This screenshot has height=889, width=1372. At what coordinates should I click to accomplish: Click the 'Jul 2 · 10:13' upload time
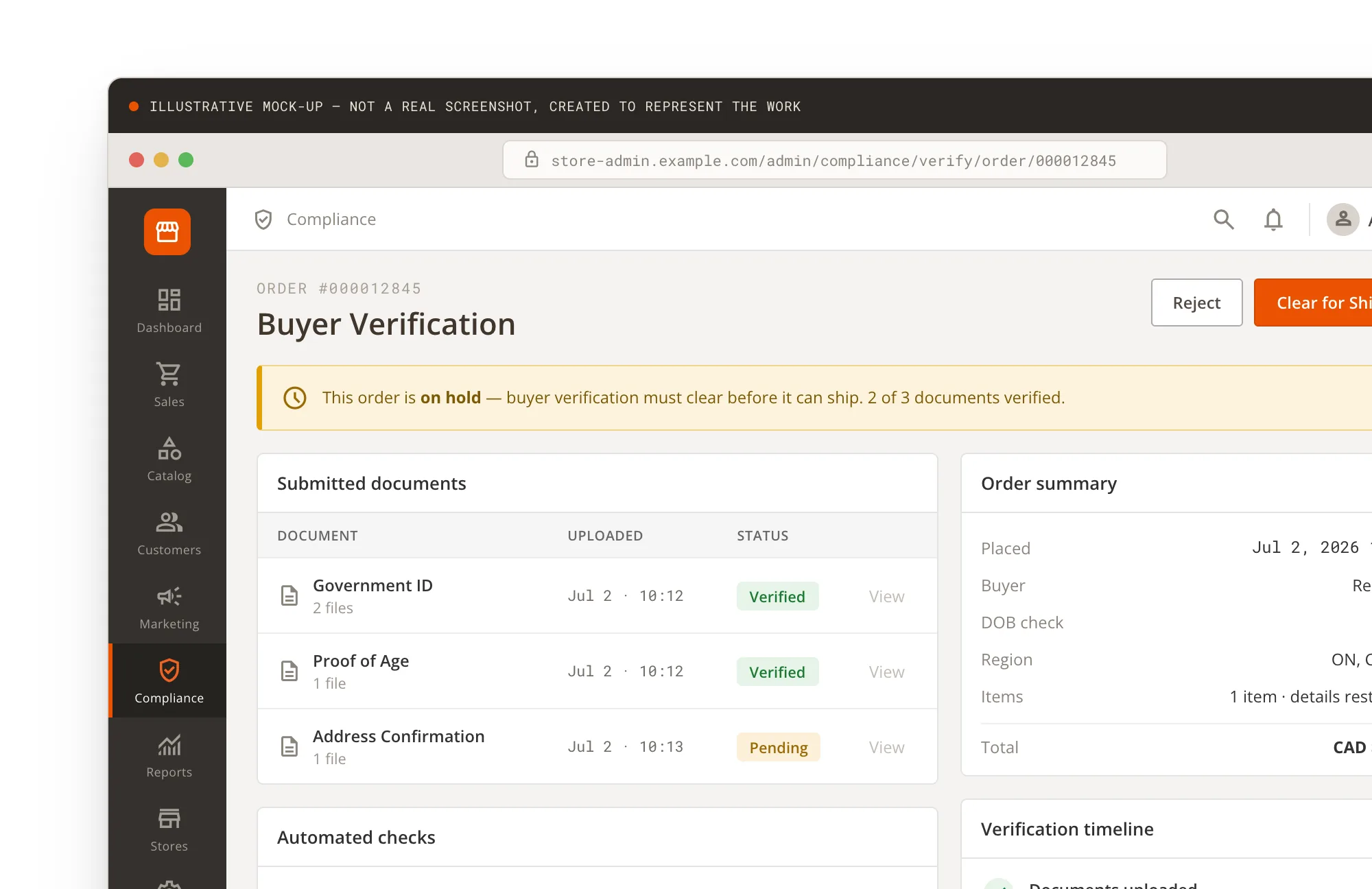626,747
